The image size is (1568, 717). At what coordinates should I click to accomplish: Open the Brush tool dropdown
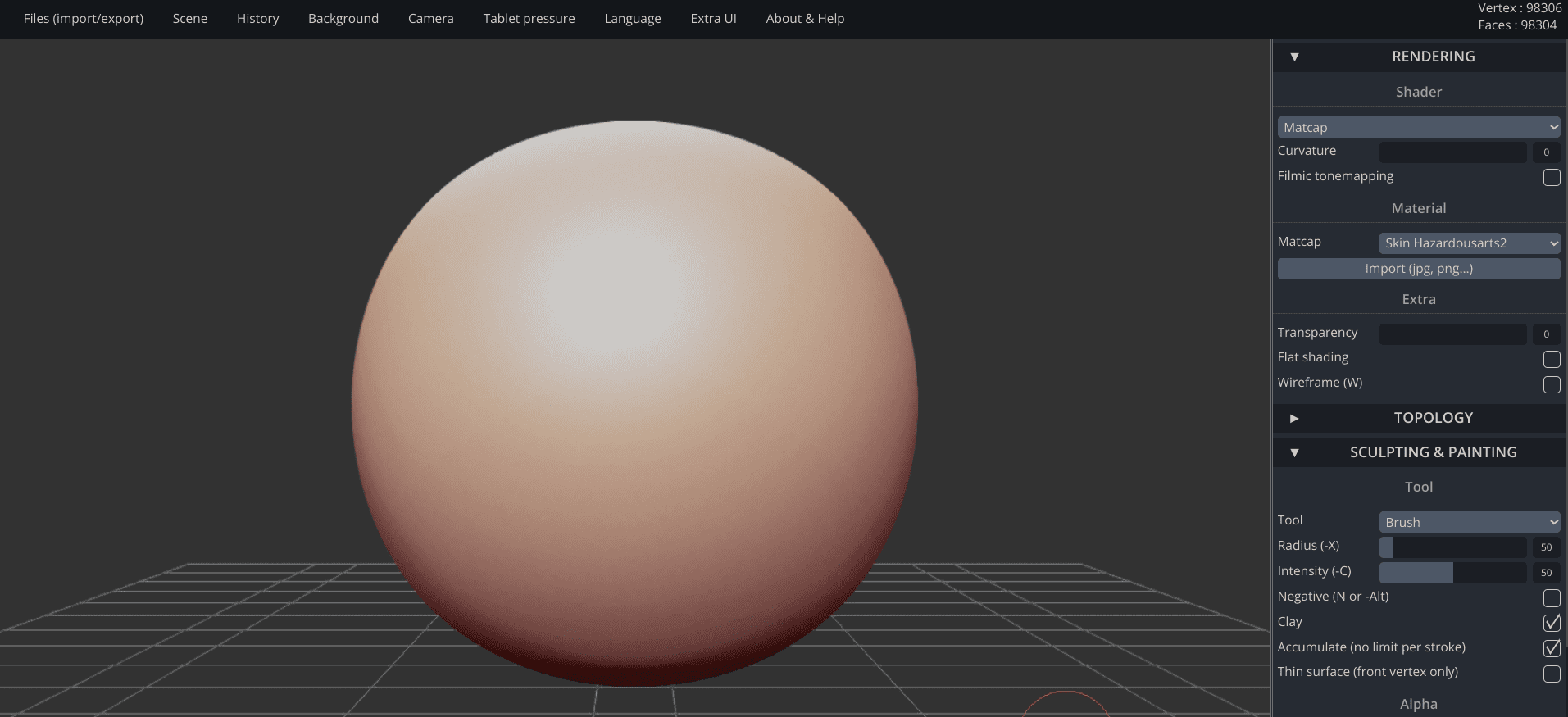click(x=1470, y=522)
